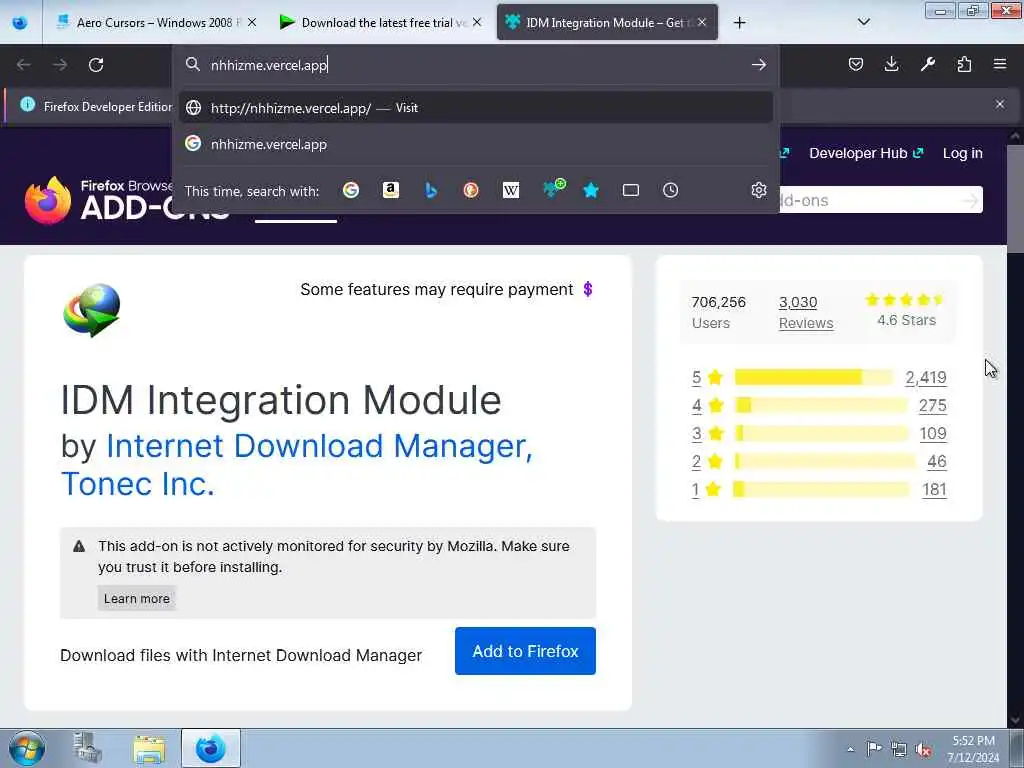Open search settings gear
This screenshot has height=768, width=1024.
pyautogui.click(x=758, y=190)
